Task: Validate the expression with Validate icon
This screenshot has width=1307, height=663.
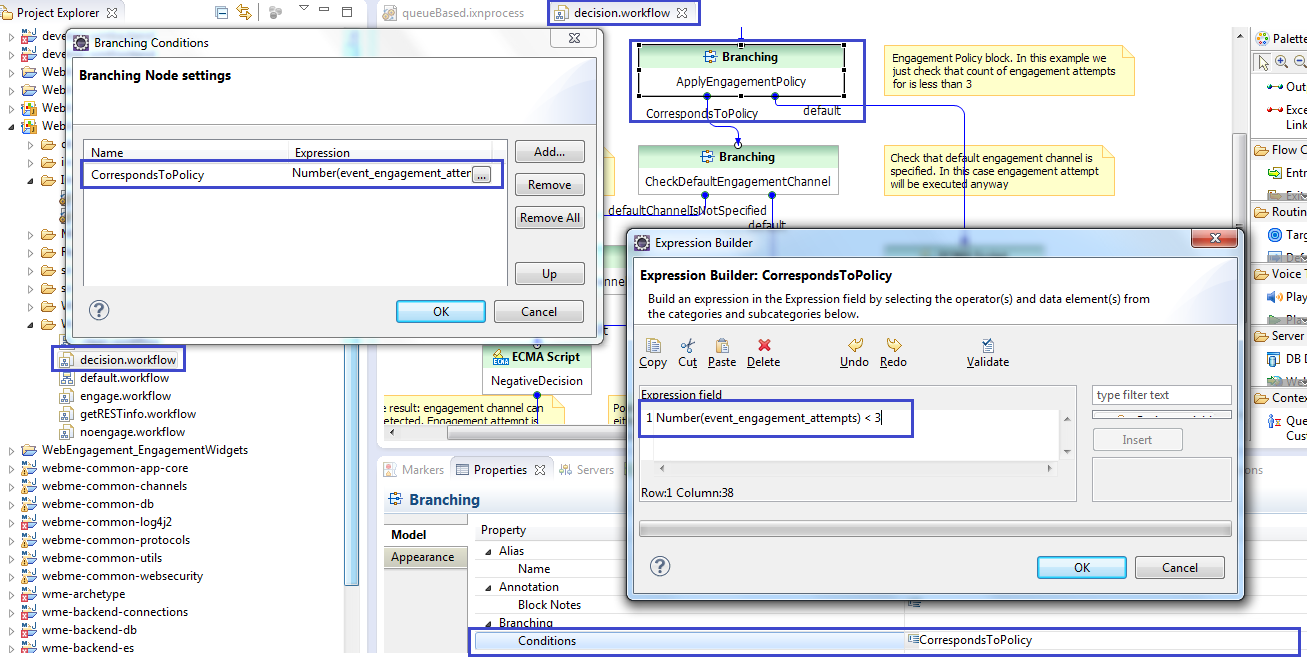Action: [x=987, y=346]
